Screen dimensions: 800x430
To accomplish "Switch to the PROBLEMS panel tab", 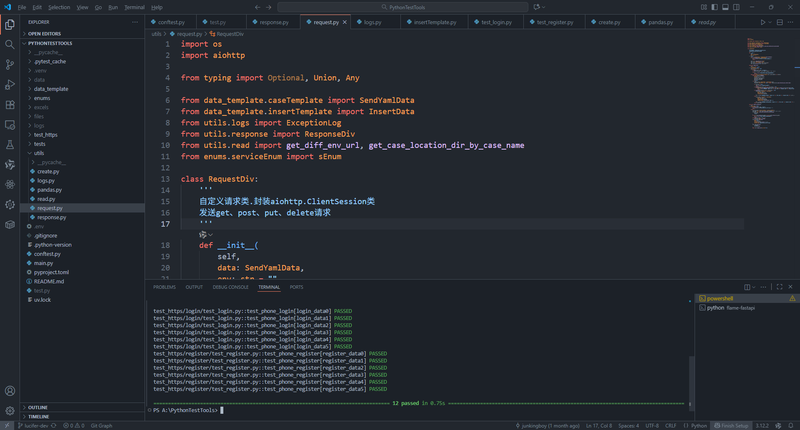I will 164,287.
